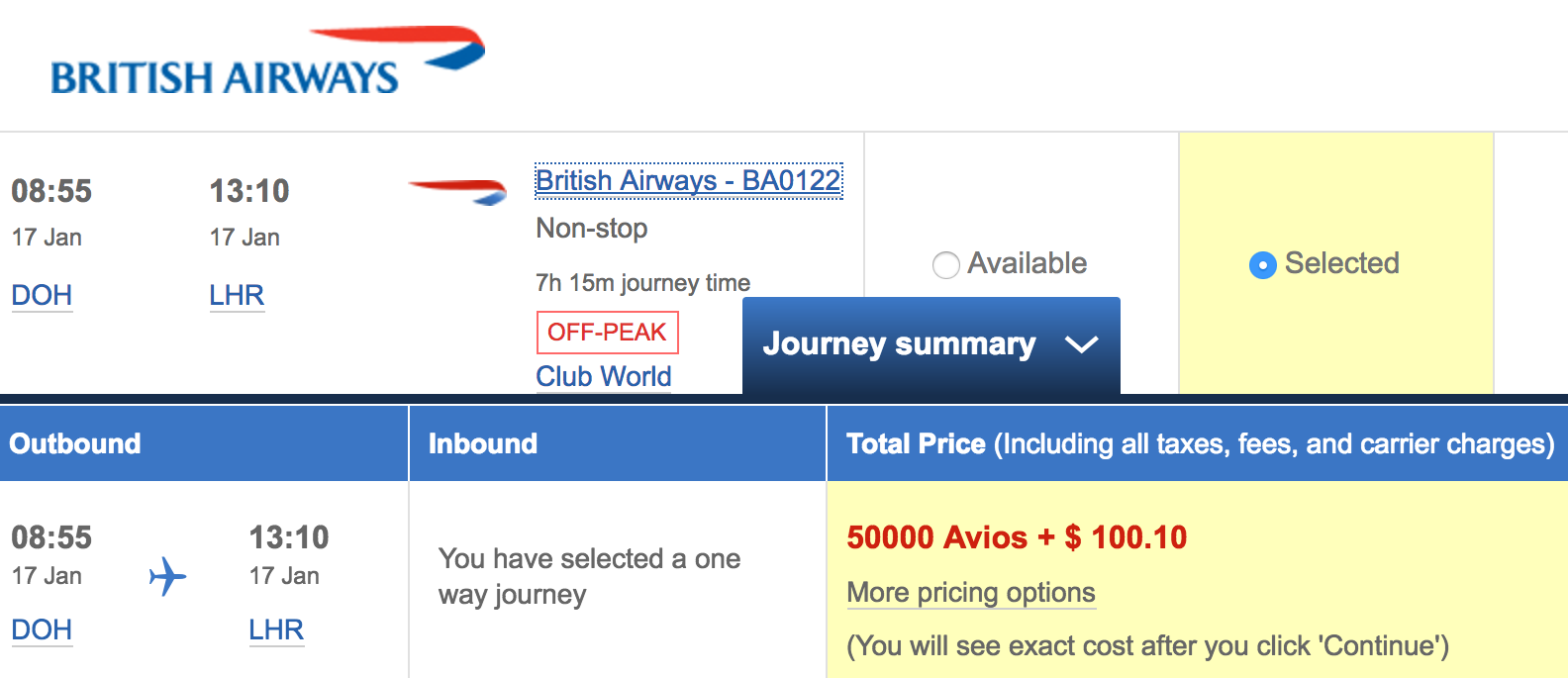Expand the Journey summary chevron arrow
Image resolution: width=1568 pixels, height=678 pixels.
click(x=1081, y=344)
